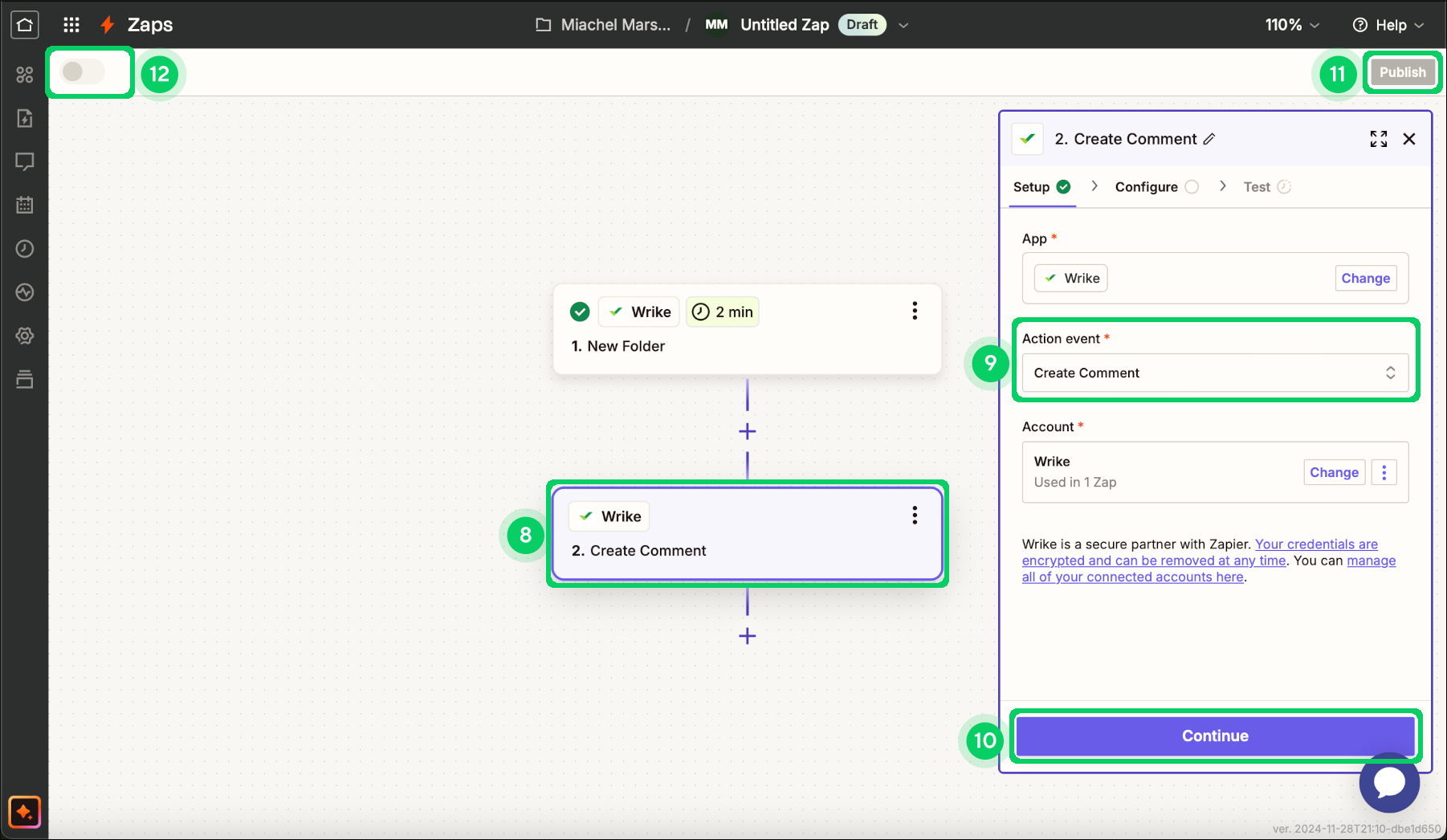Switch to the Test tab
This screenshot has width=1447, height=840.
(x=1267, y=187)
